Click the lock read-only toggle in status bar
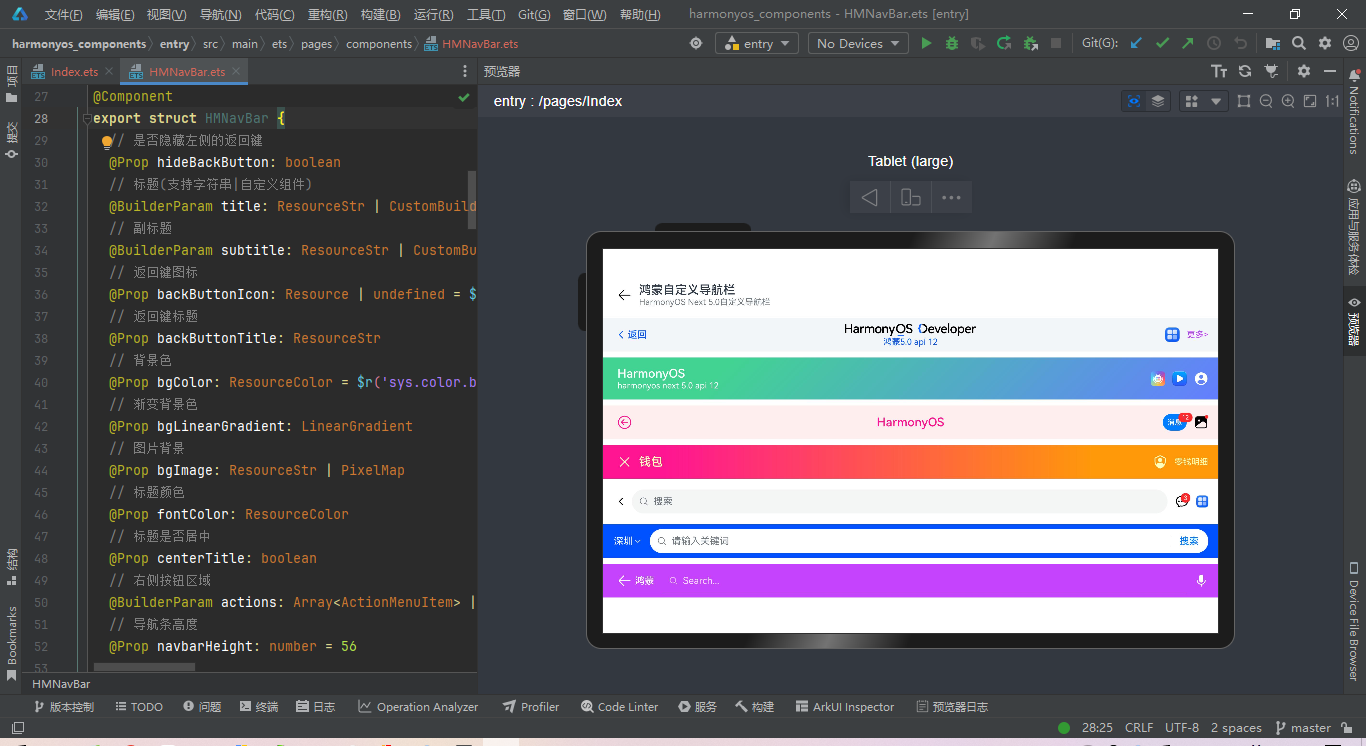The image size is (1366, 746). [1347, 728]
